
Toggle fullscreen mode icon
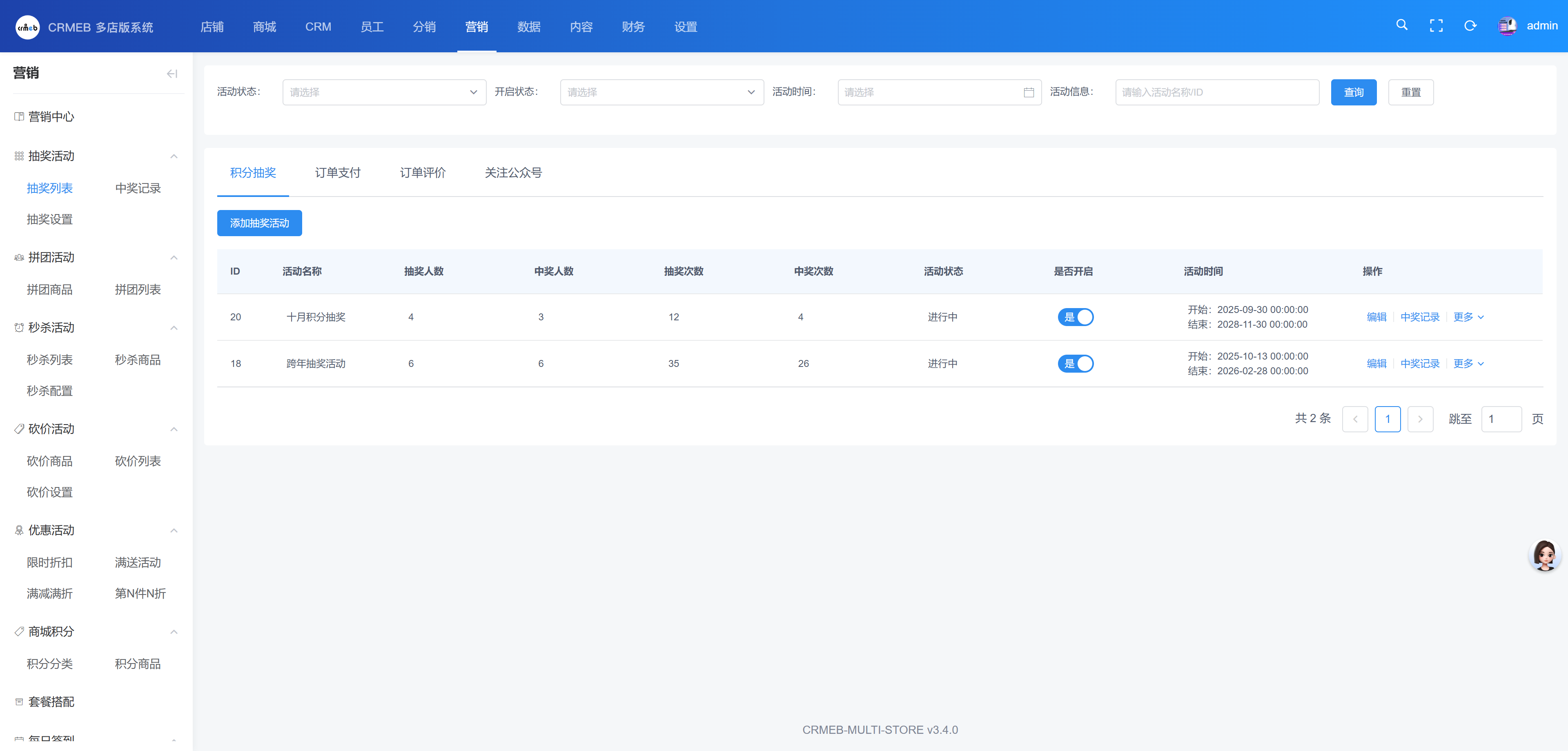[x=1436, y=26]
